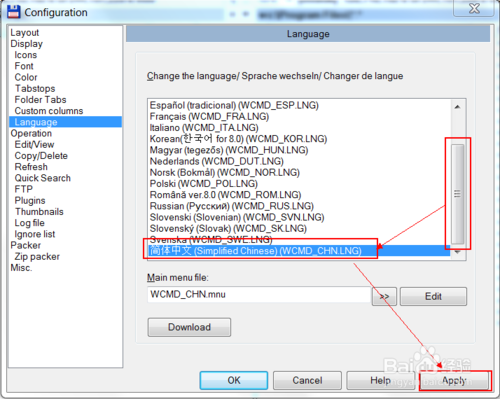Open the Misc. settings page
Viewport: 500px width, 399px height.
coord(21,268)
